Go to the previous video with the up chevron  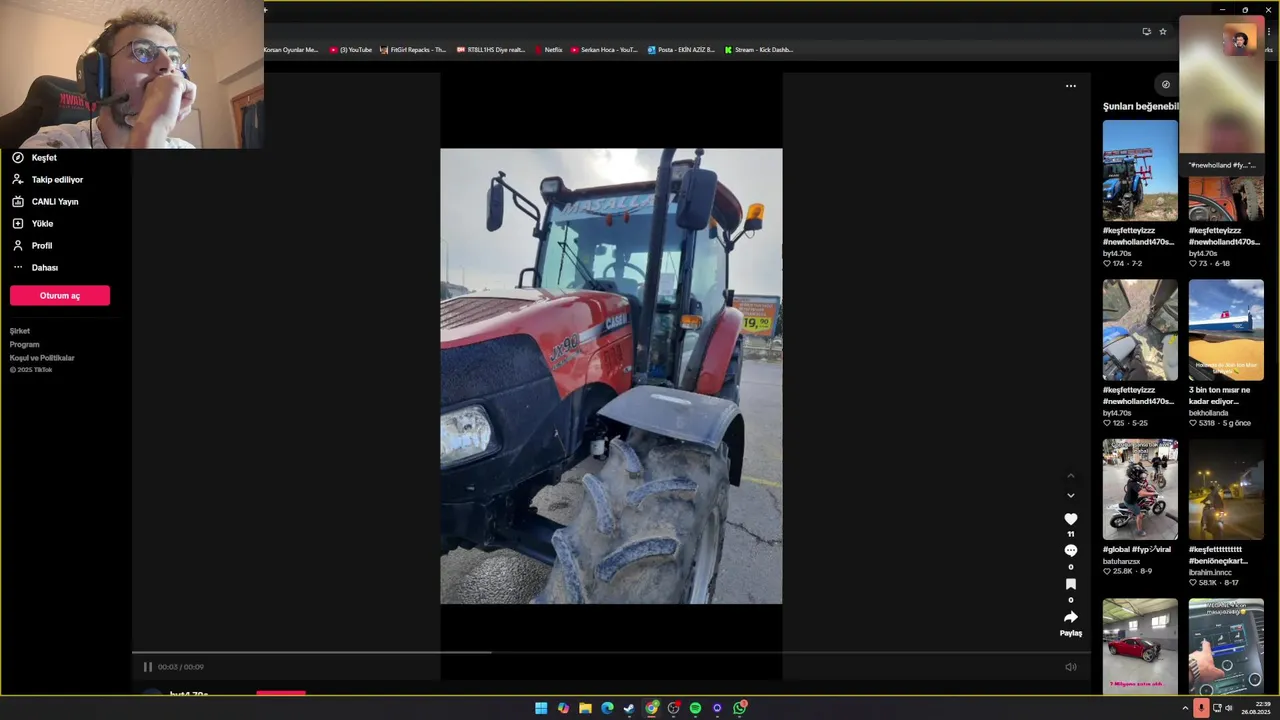1071,475
